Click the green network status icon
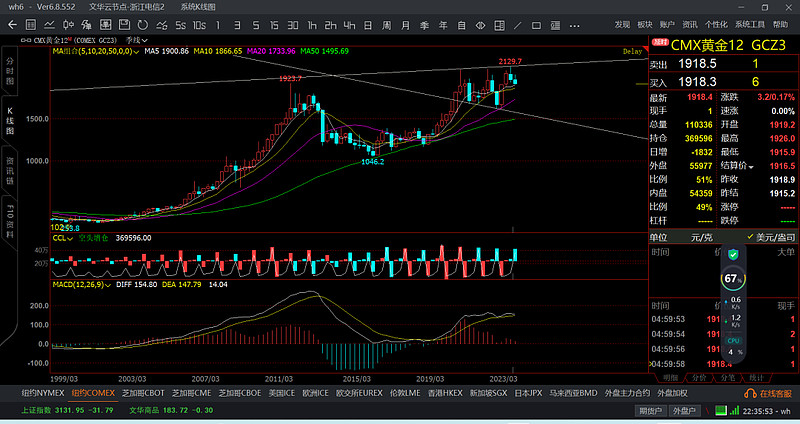Screen dimensions: 800x424 click(x=720, y=410)
